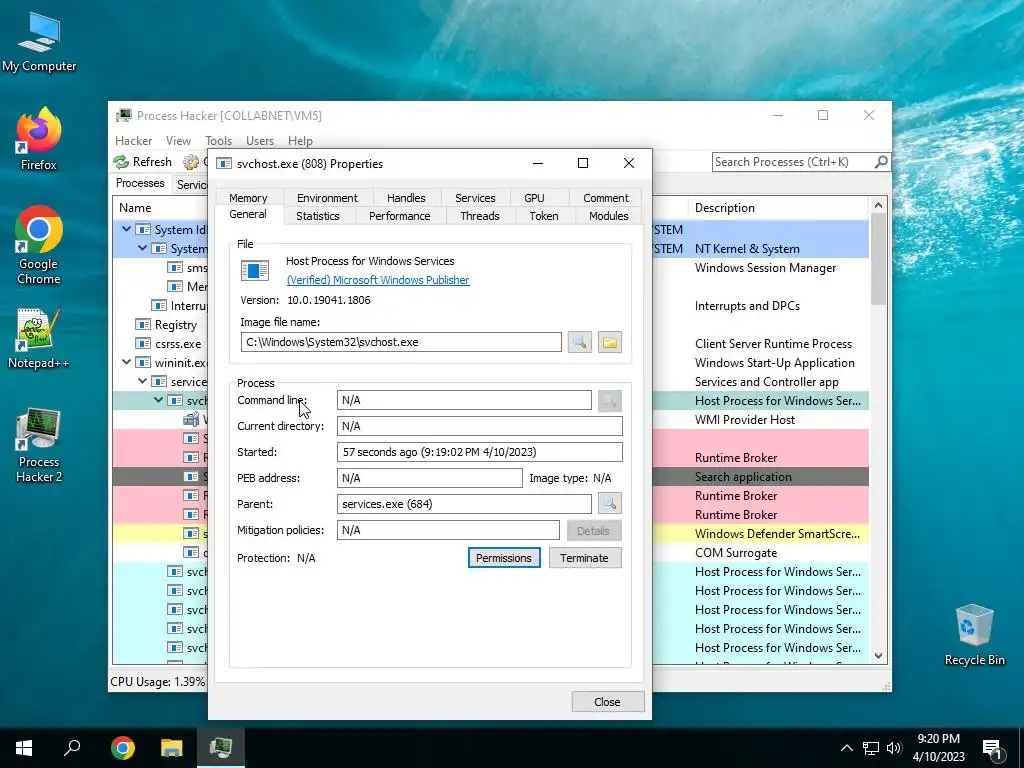The image size is (1024, 768).
Task: Click Process Hacker taskbar icon
Action: point(221,748)
